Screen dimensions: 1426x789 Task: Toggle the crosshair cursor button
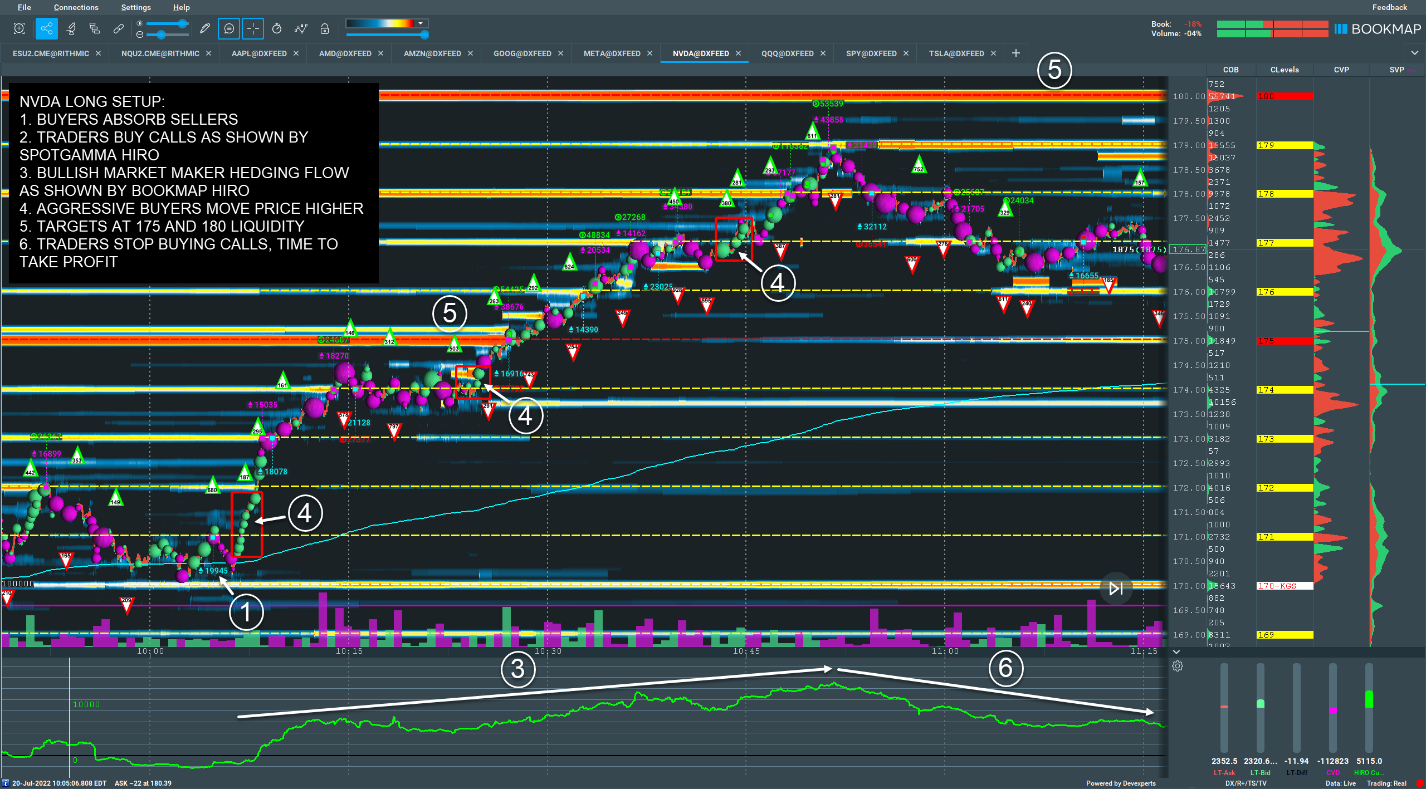[254, 28]
